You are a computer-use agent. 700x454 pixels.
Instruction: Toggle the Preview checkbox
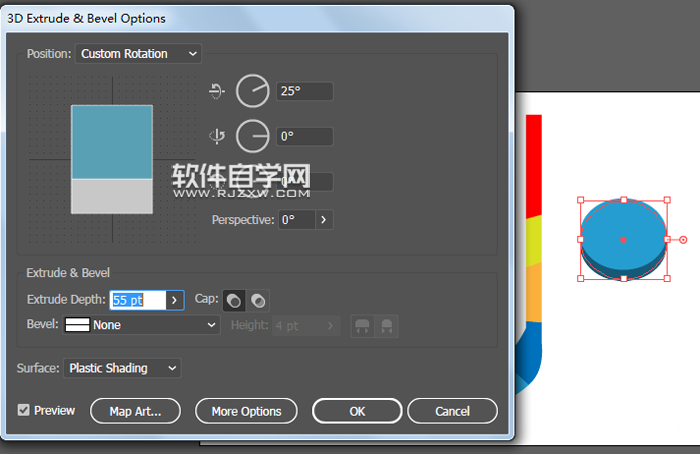pos(24,410)
